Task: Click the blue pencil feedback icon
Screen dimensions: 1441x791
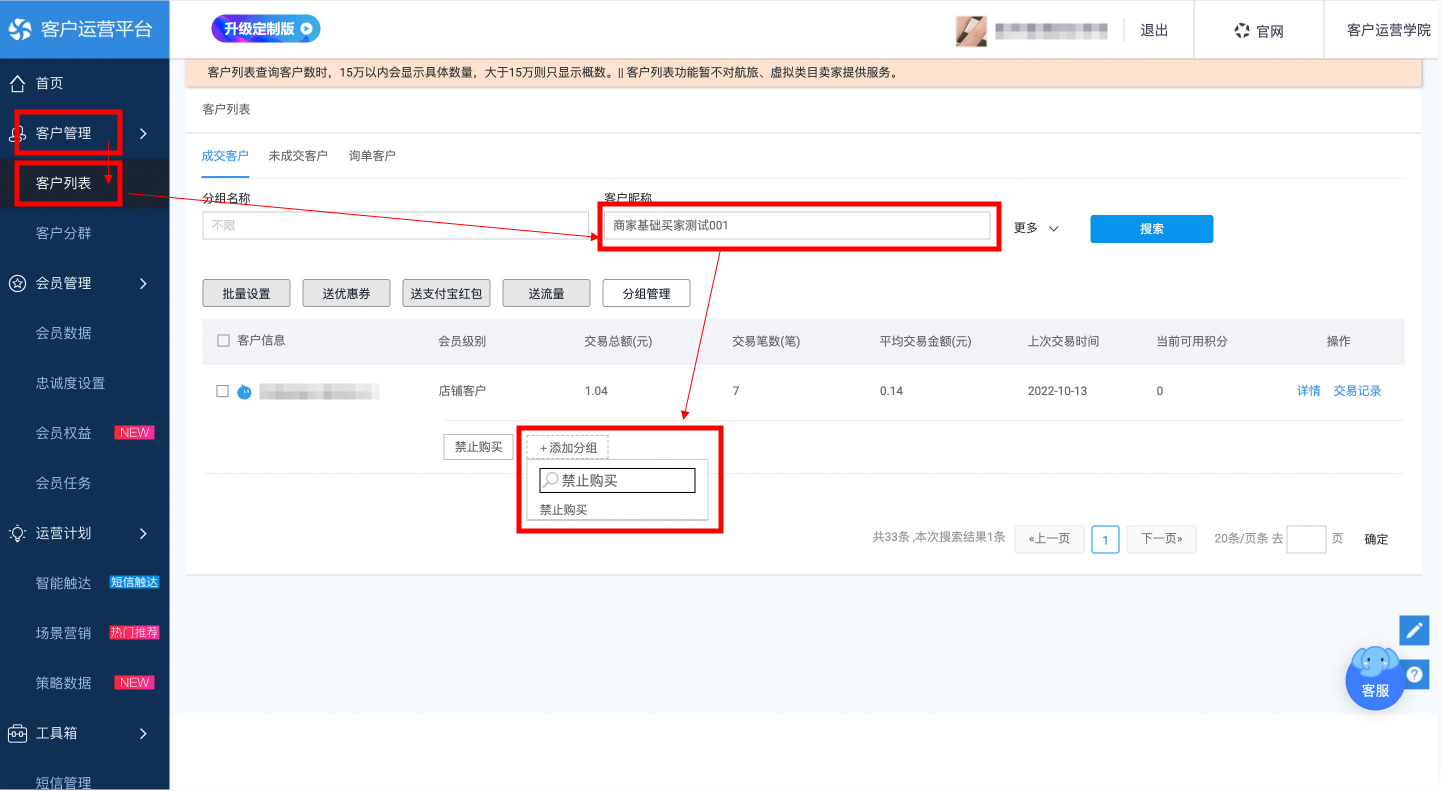Action: 1414,630
